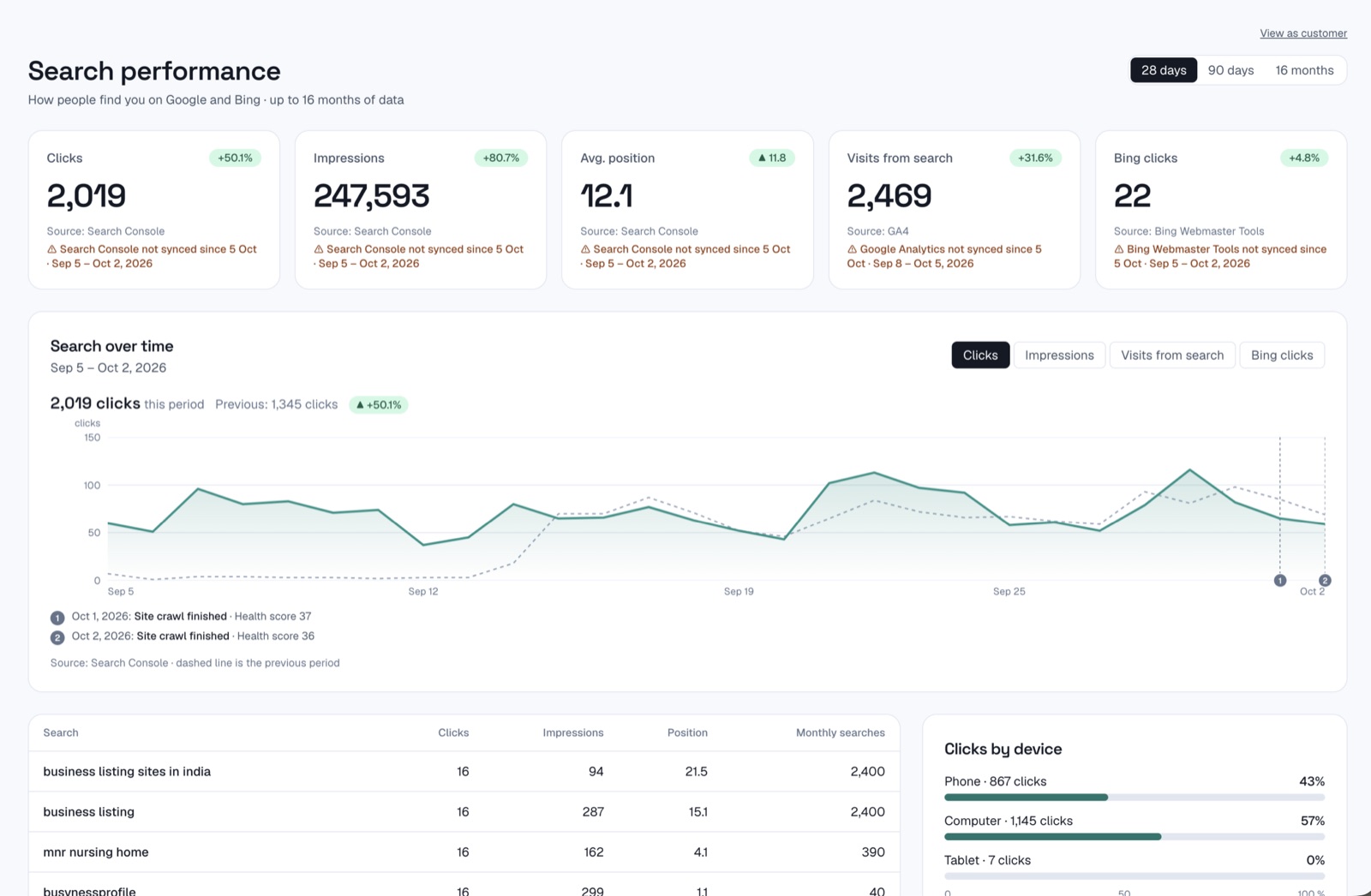
Task: Click the +50.1% badge above the chart
Action: 379,404
